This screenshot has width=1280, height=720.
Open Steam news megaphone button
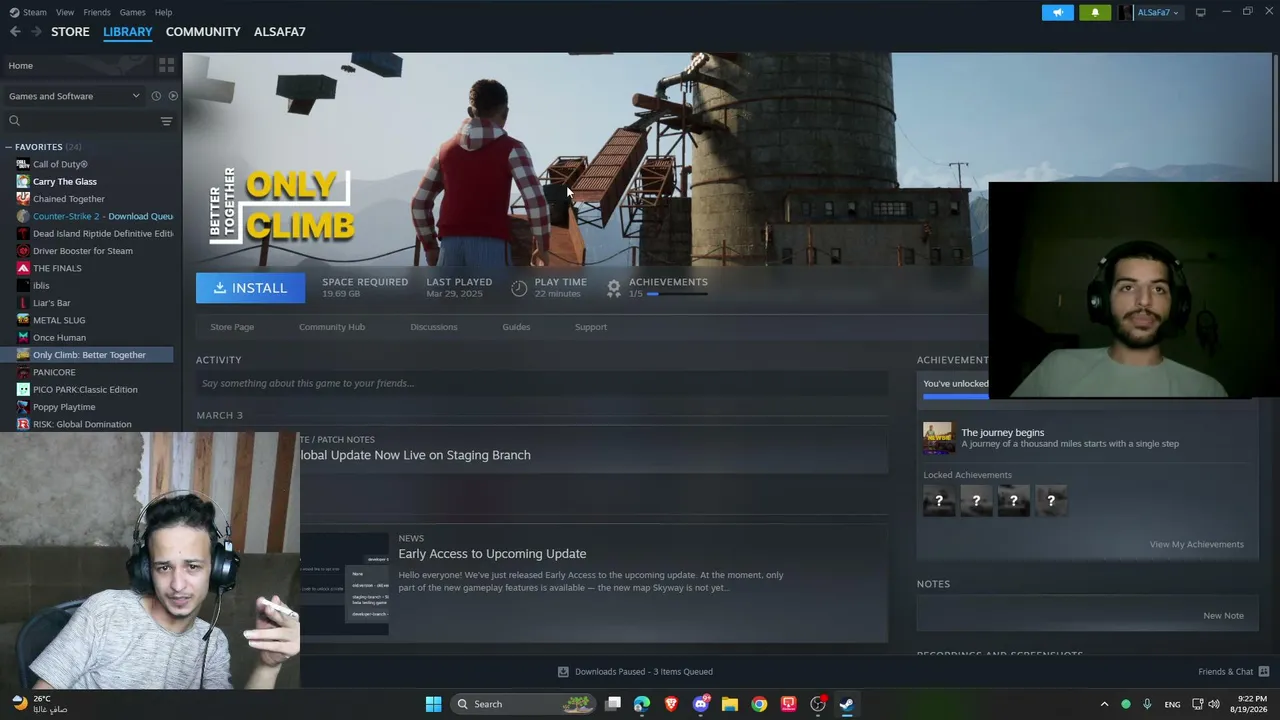click(x=1058, y=12)
